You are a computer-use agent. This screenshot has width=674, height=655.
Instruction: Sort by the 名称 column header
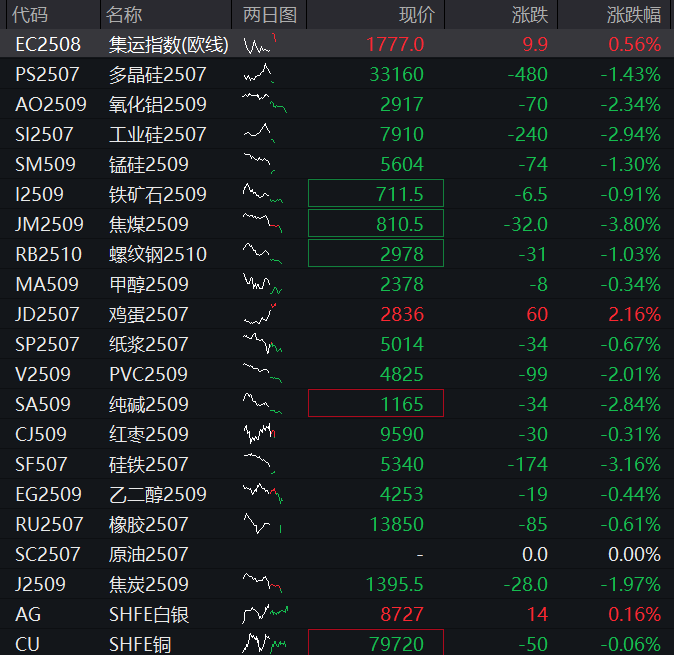(x=124, y=15)
